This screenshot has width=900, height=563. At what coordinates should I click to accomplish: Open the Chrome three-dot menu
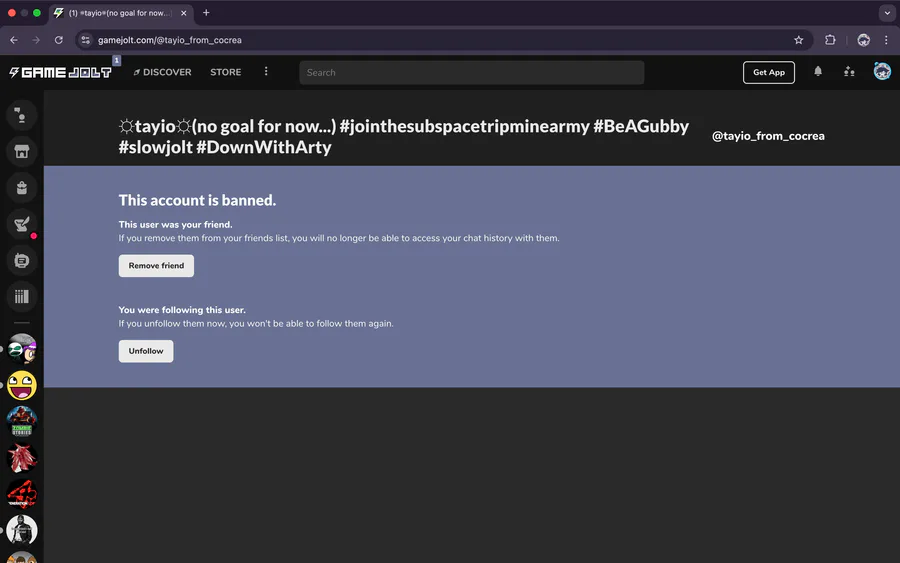point(886,40)
